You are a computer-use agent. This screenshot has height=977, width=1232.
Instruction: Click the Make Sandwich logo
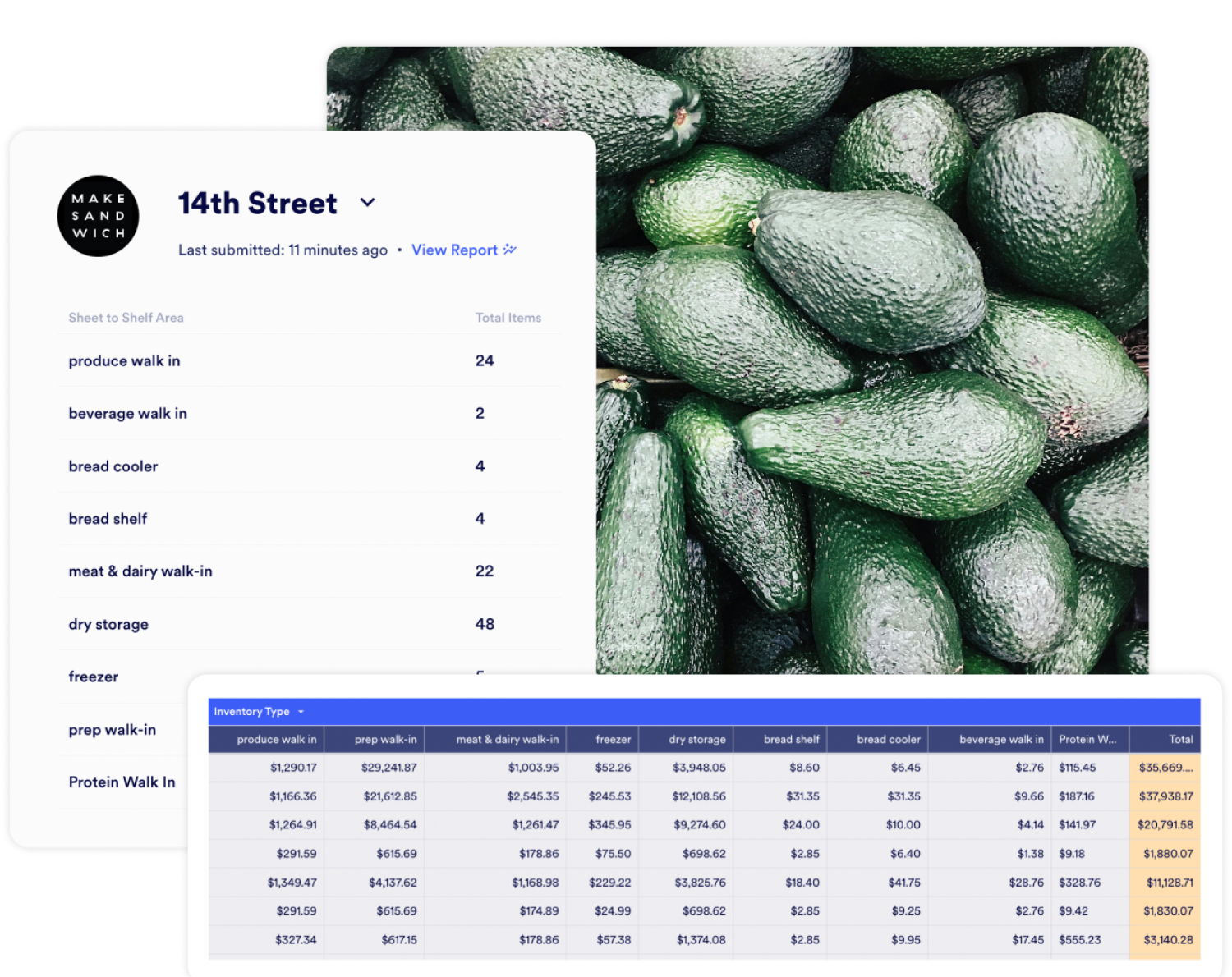point(98,216)
